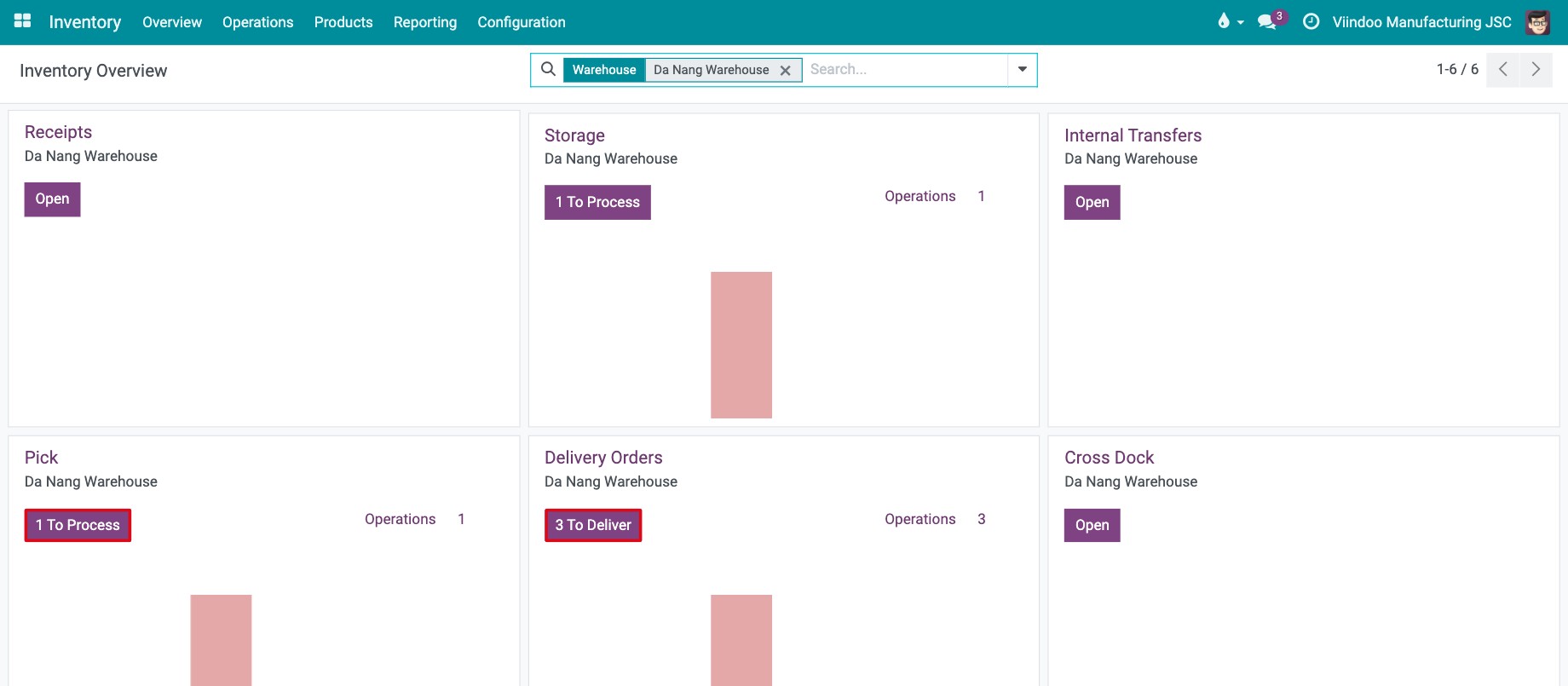
Task: Open the Products menu
Action: pyautogui.click(x=343, y=22)
